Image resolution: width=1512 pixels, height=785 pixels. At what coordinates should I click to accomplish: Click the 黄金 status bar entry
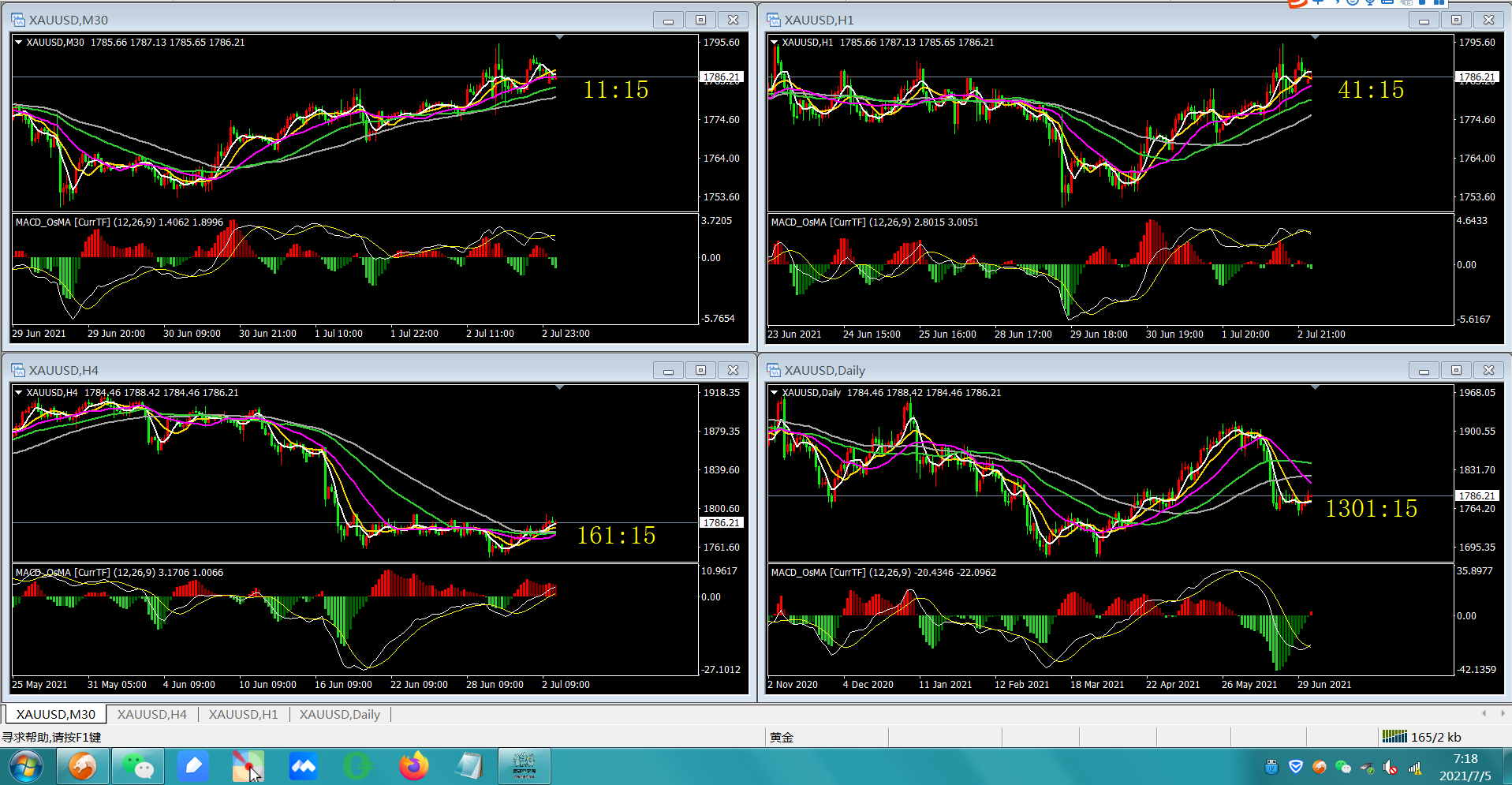(782, 737)
